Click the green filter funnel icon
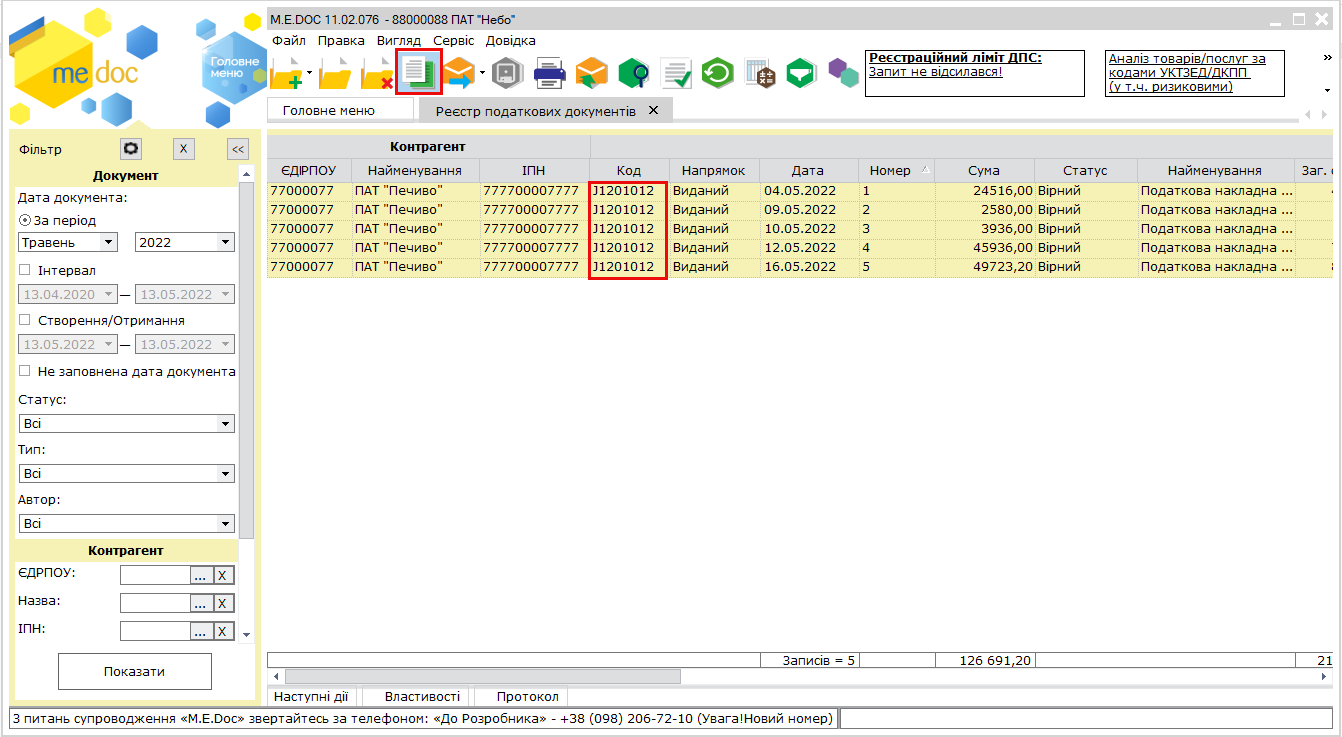The width and height of the screenshot is (1342, 737). 801,73
